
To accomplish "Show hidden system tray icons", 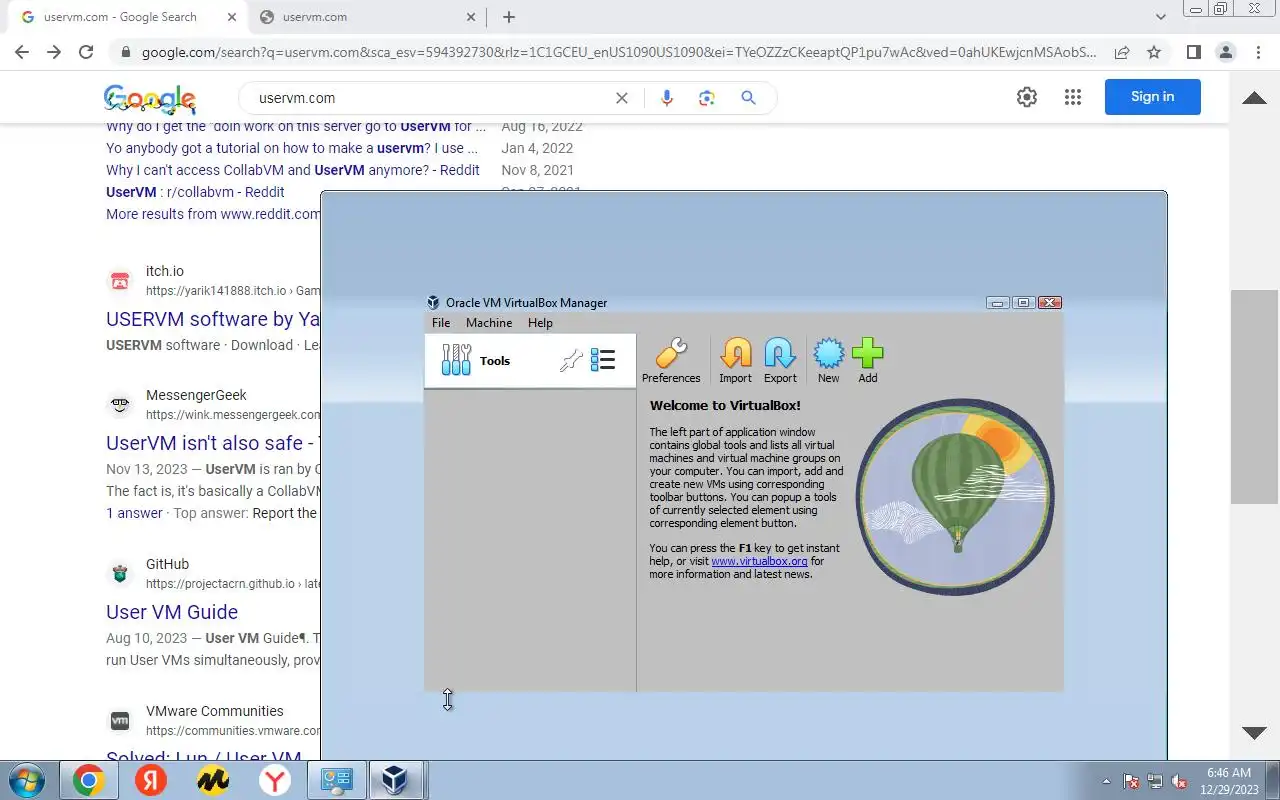I will (1106, 781).
